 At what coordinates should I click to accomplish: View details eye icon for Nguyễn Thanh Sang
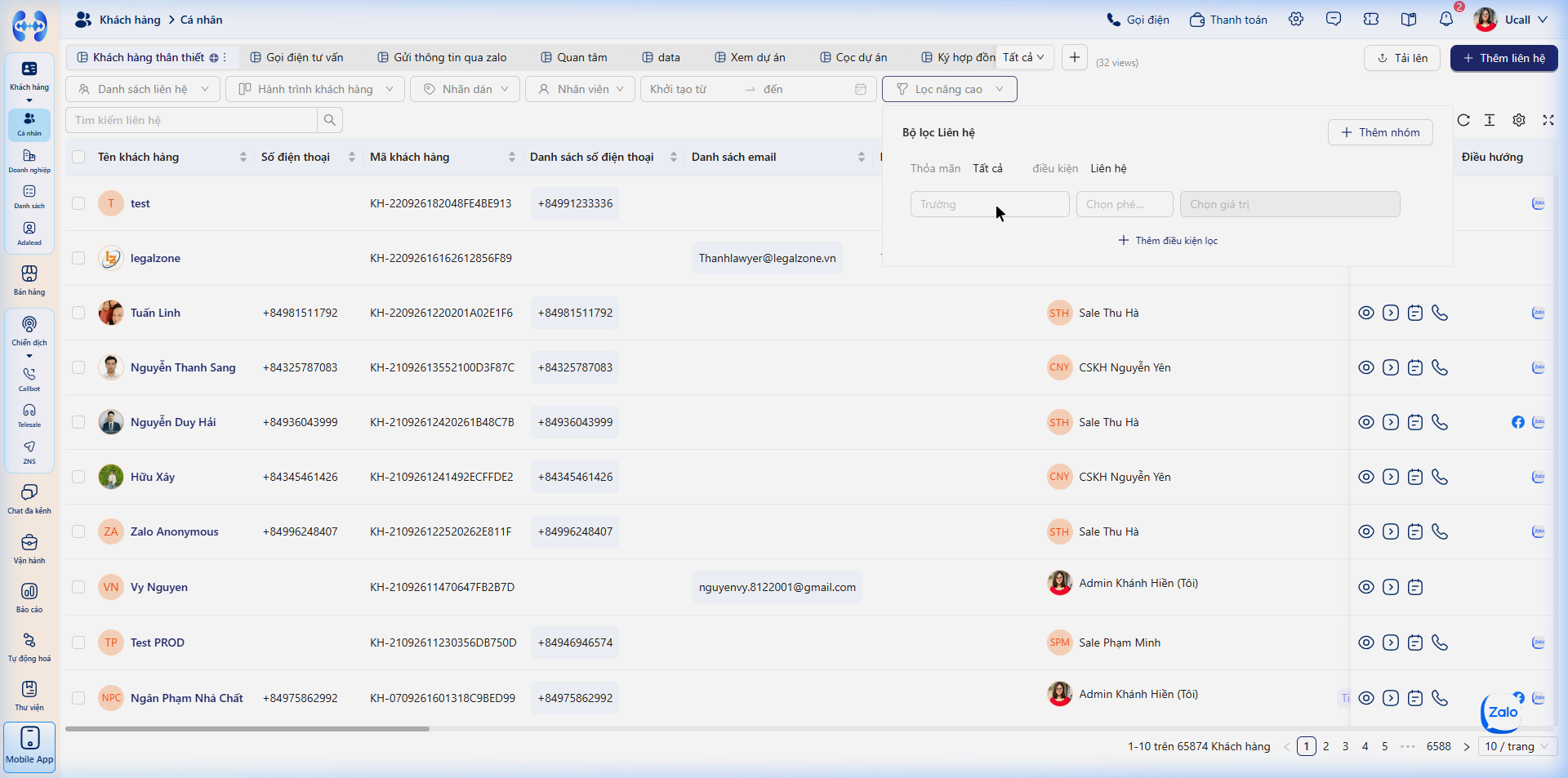tap(1366, 367)
